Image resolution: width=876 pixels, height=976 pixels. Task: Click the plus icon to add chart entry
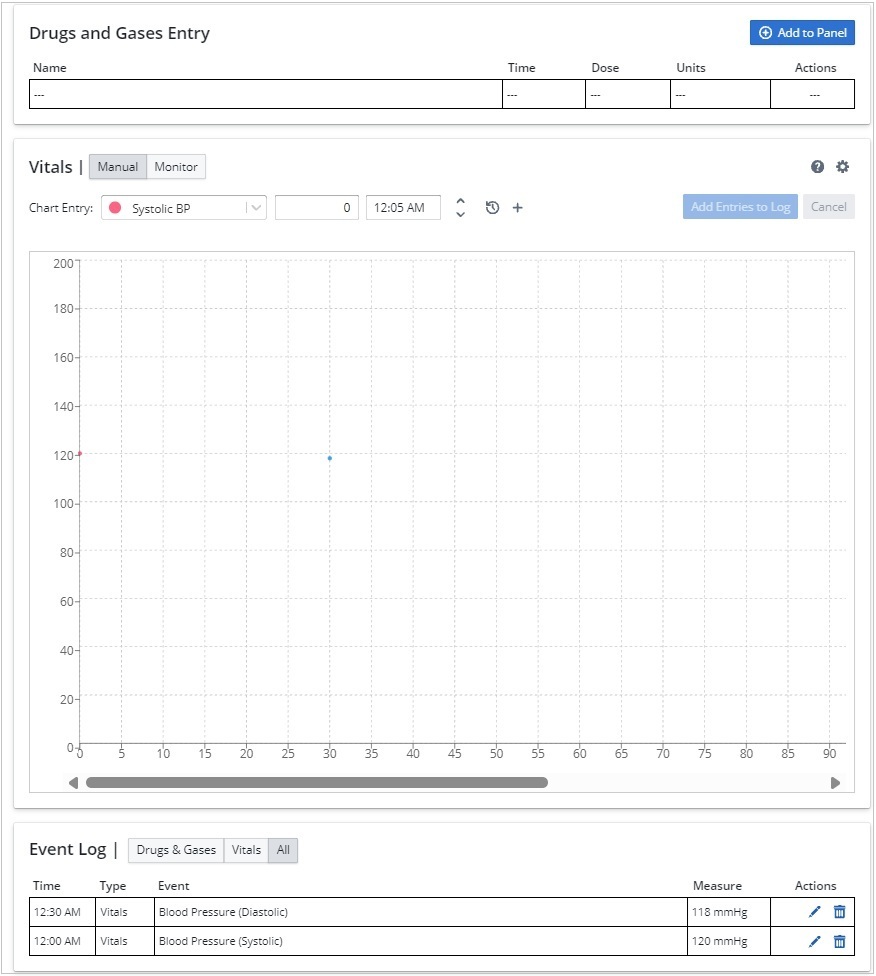coord(517,208)
